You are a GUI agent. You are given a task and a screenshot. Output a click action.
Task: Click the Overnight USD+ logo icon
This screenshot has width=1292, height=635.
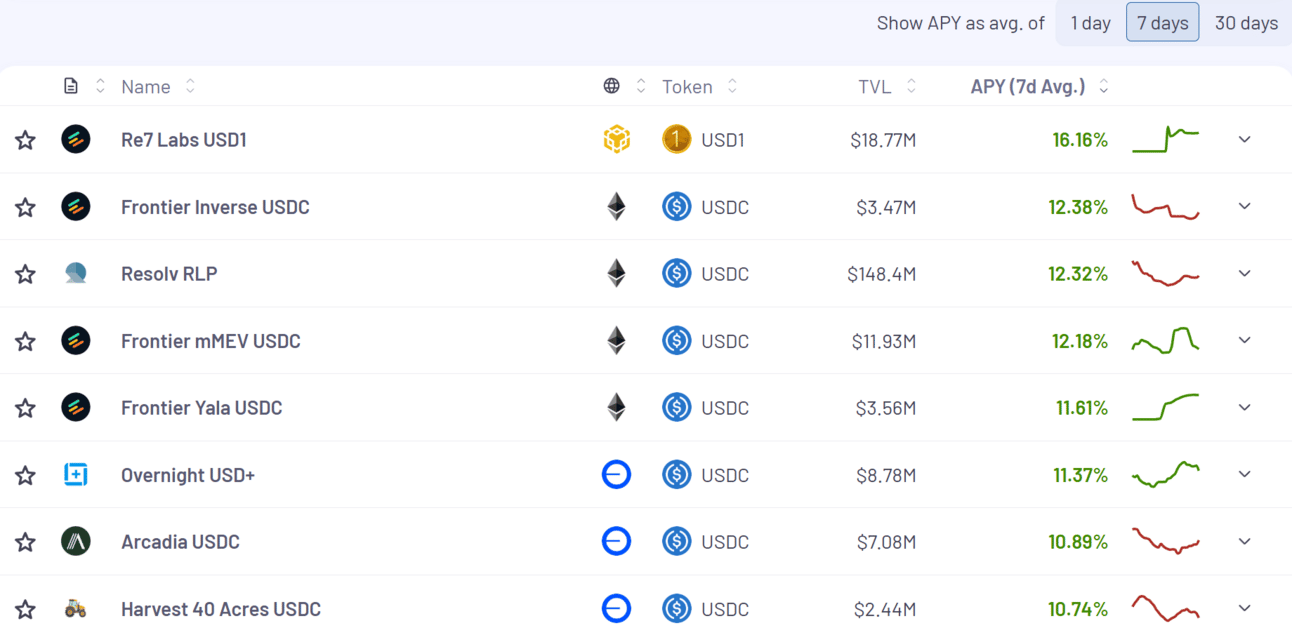76,475
